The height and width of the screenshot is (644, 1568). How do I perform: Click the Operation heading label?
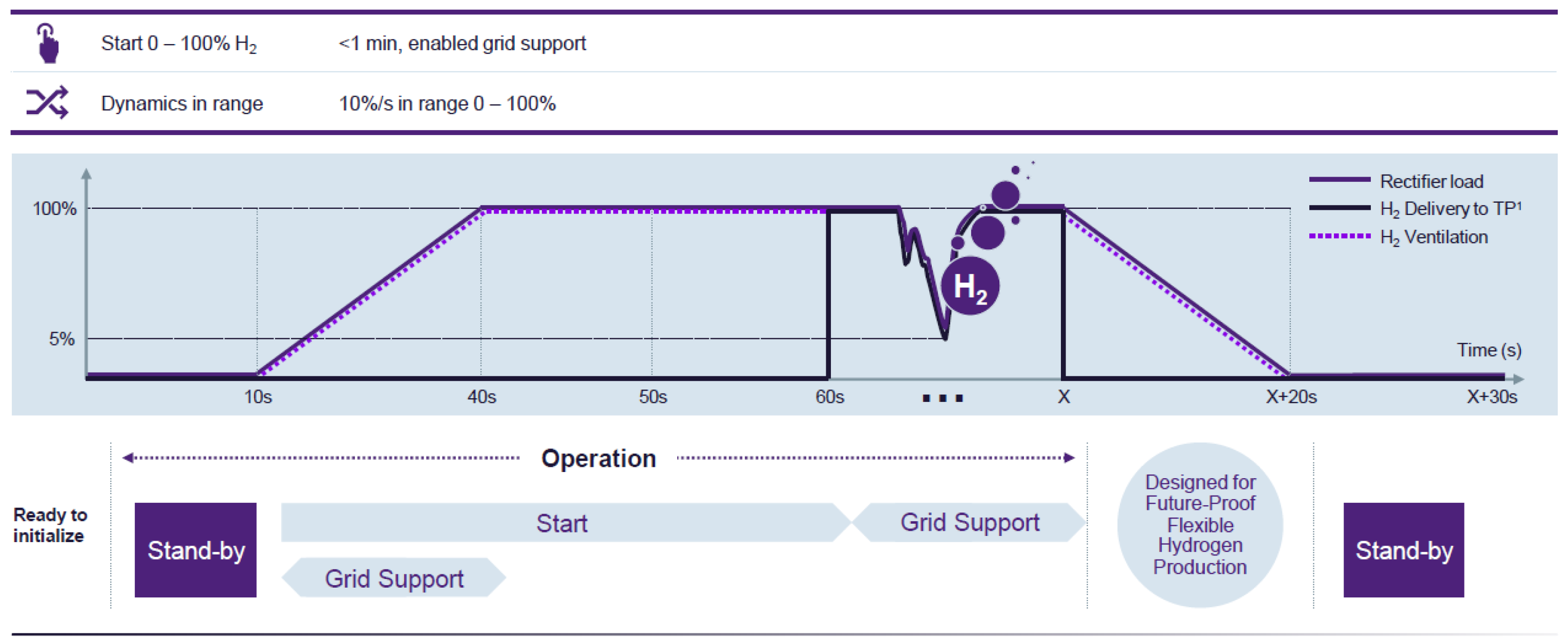[x=598, y=459]
